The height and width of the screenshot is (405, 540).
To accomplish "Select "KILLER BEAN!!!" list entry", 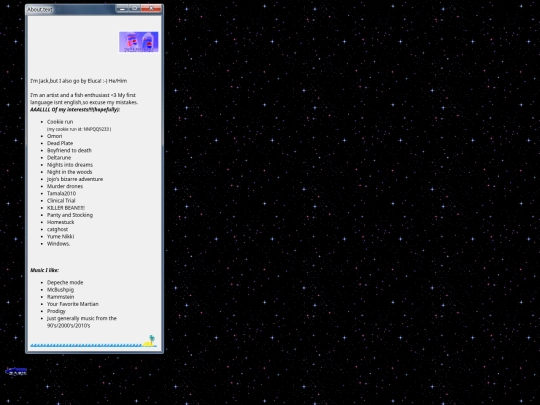I will pyautogui.click(x=66, y=208).
